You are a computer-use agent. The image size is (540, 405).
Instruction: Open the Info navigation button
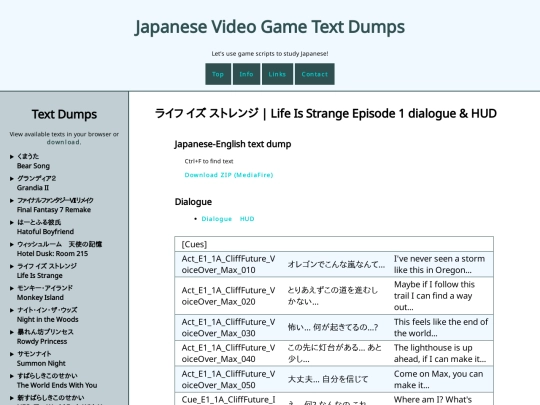(246, 74)
